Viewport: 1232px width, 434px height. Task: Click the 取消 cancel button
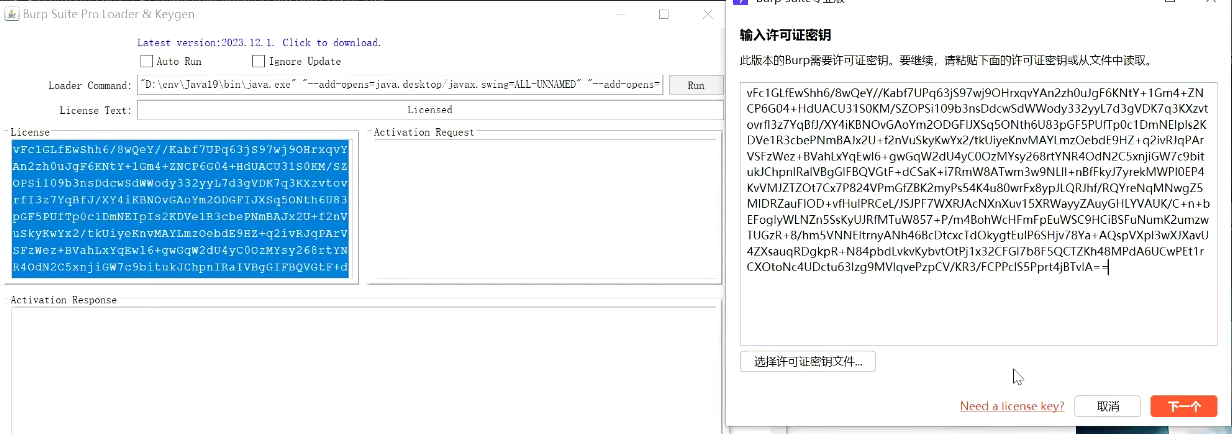click(1108, 406)
